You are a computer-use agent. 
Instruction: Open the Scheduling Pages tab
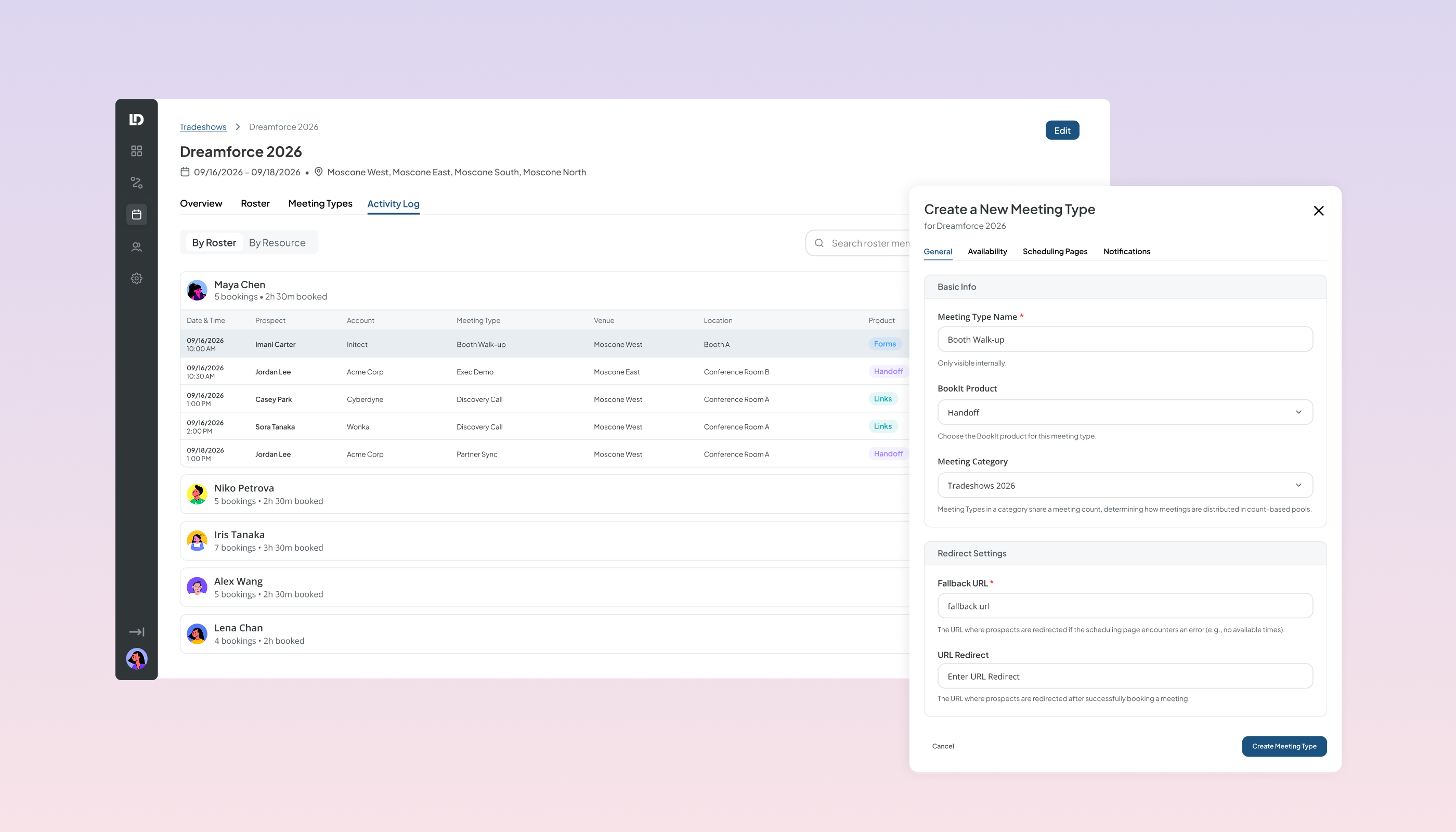[x=1055, y=252]
